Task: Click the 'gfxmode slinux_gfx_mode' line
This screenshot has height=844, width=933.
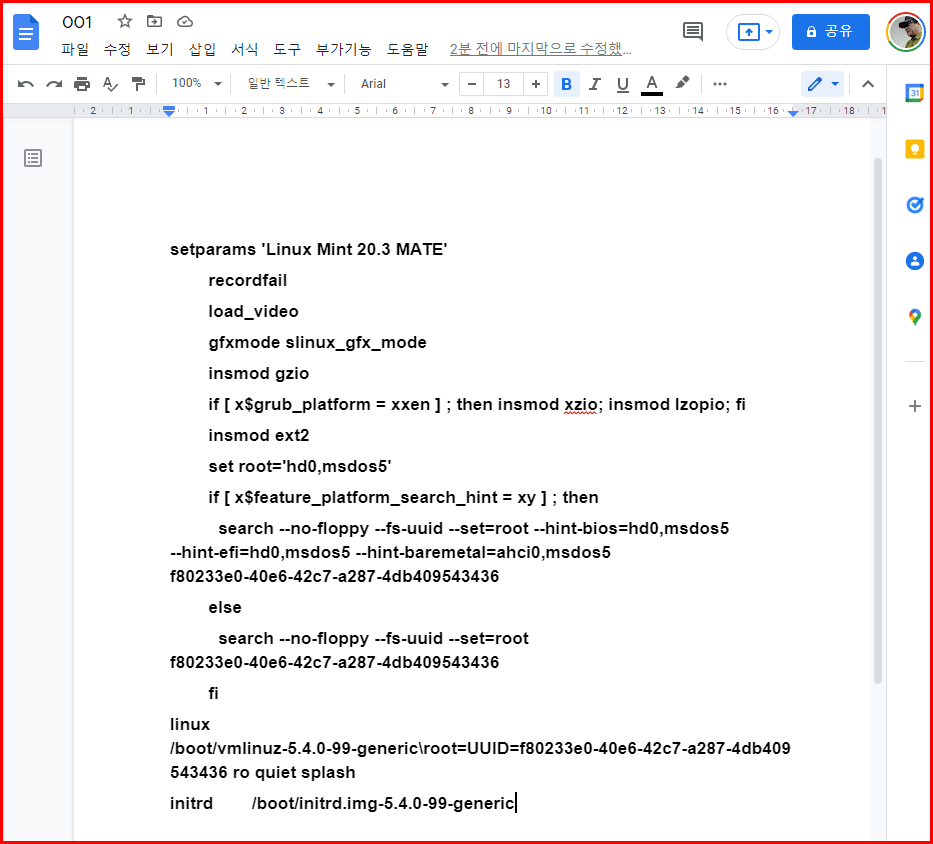Action: [317, 343]
